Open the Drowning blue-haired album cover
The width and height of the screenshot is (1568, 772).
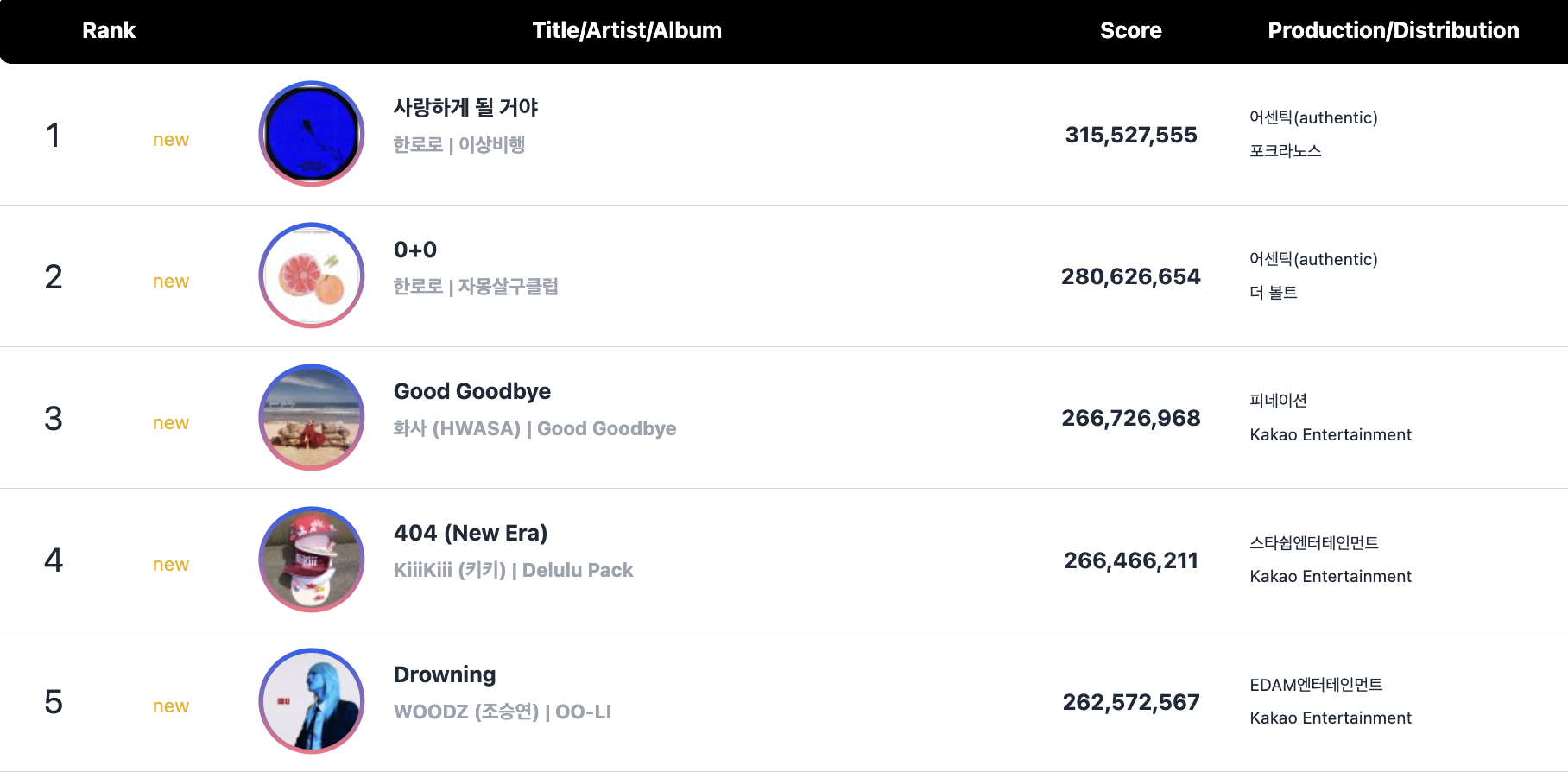[312, 701]
